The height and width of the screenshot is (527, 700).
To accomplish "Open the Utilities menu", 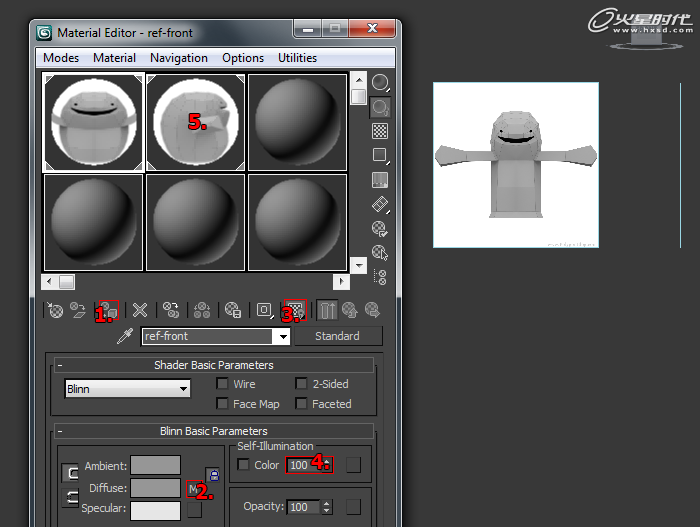I will pos(297,58).
